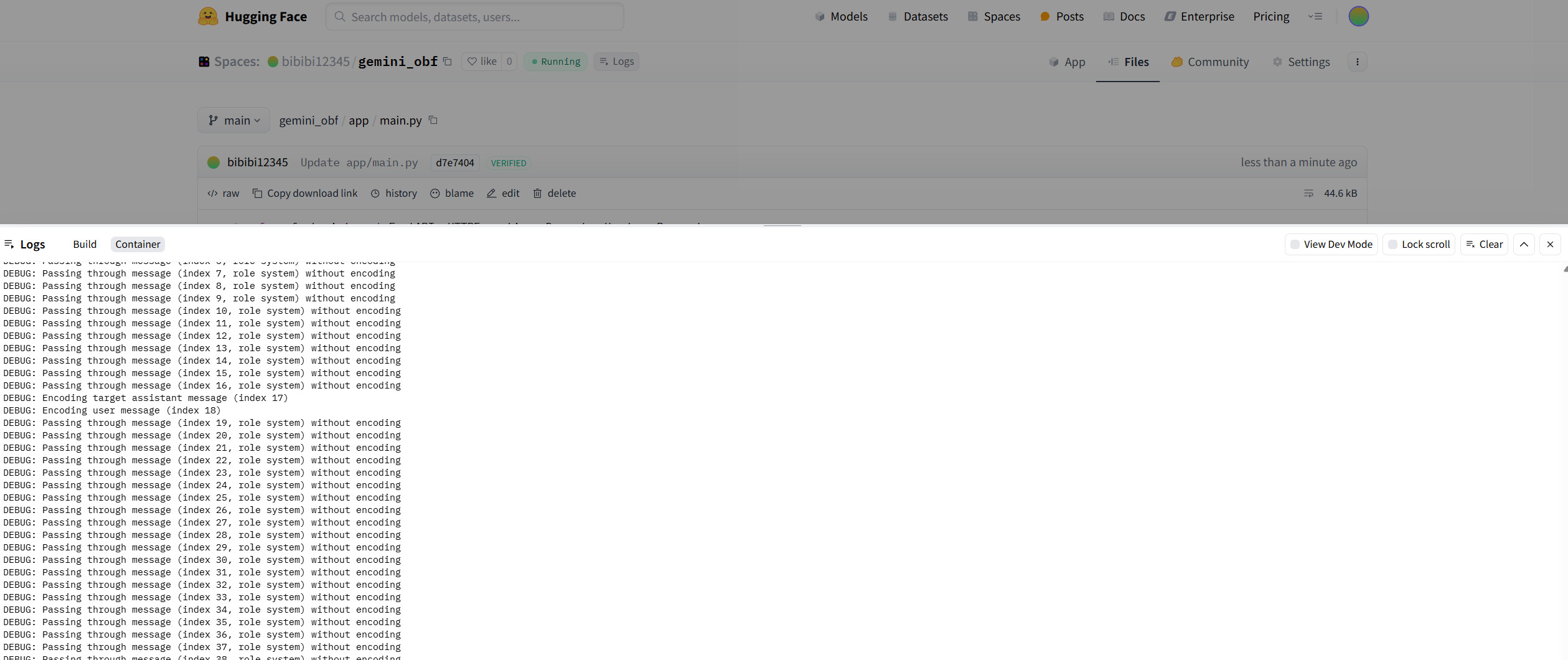Copy the main.py file path icon

pyautogui.click(x=433, y=120)
